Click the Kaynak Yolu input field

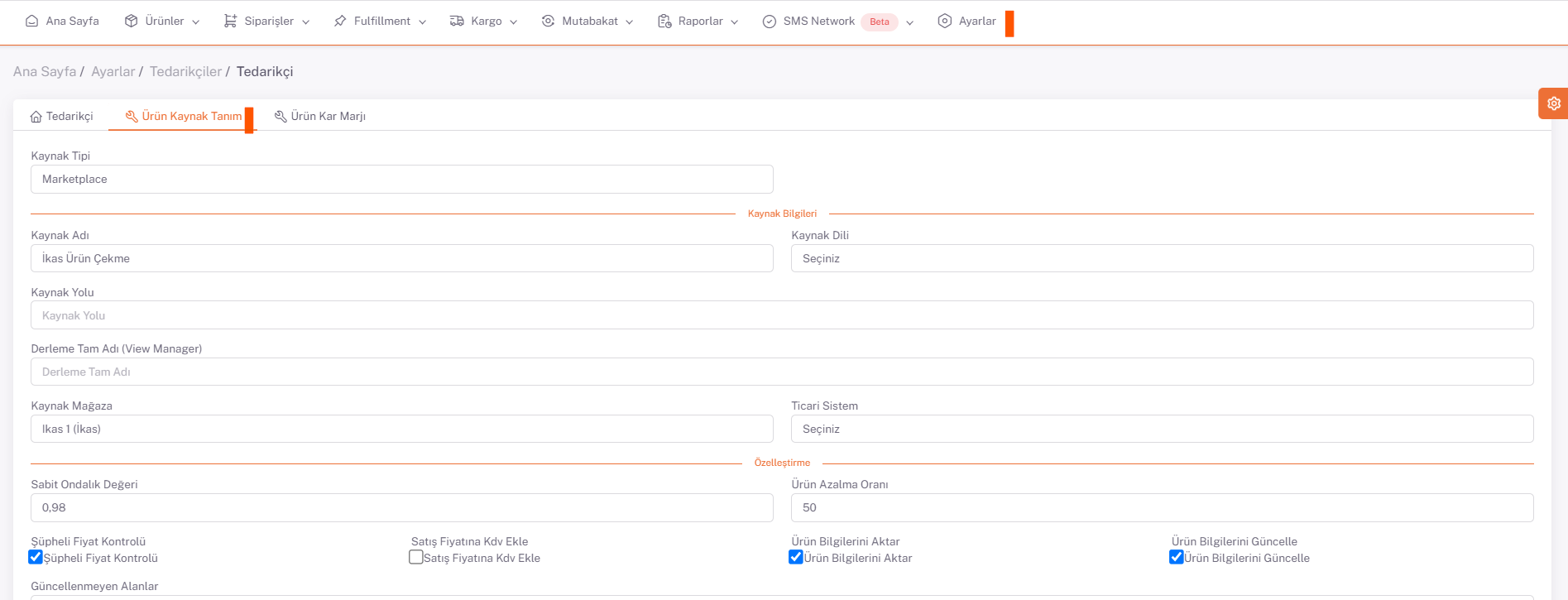tap(781, 315)
